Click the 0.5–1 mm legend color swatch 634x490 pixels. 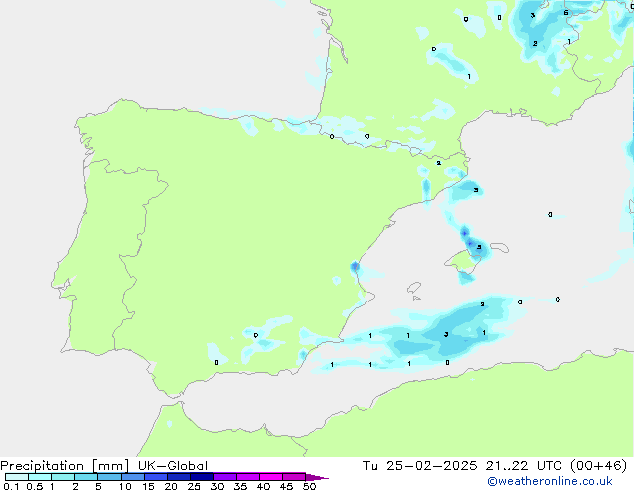click(x=40, y=477)
